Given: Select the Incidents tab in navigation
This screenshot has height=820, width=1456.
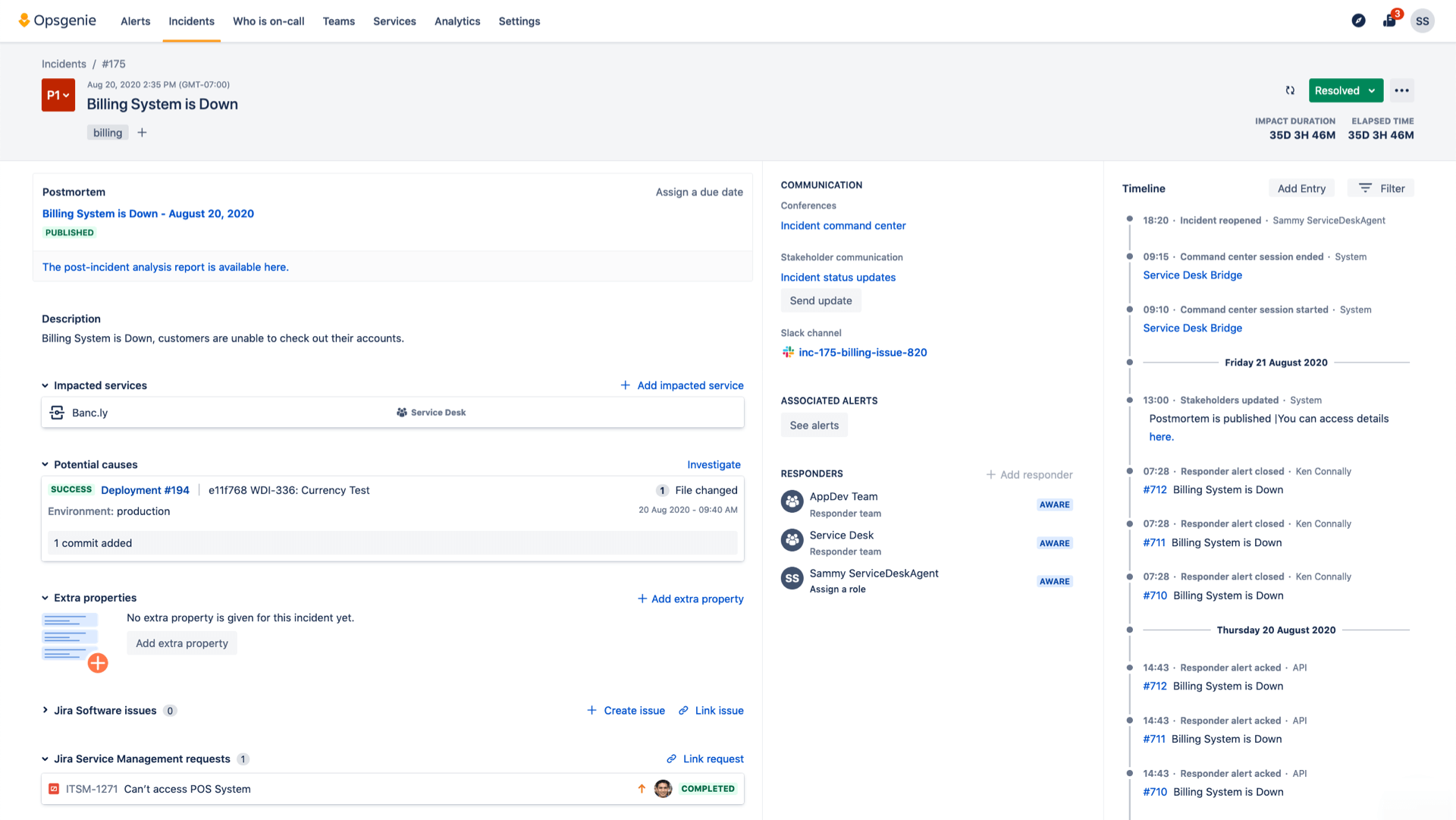Looking at the screenshot, I should (191, 21).
